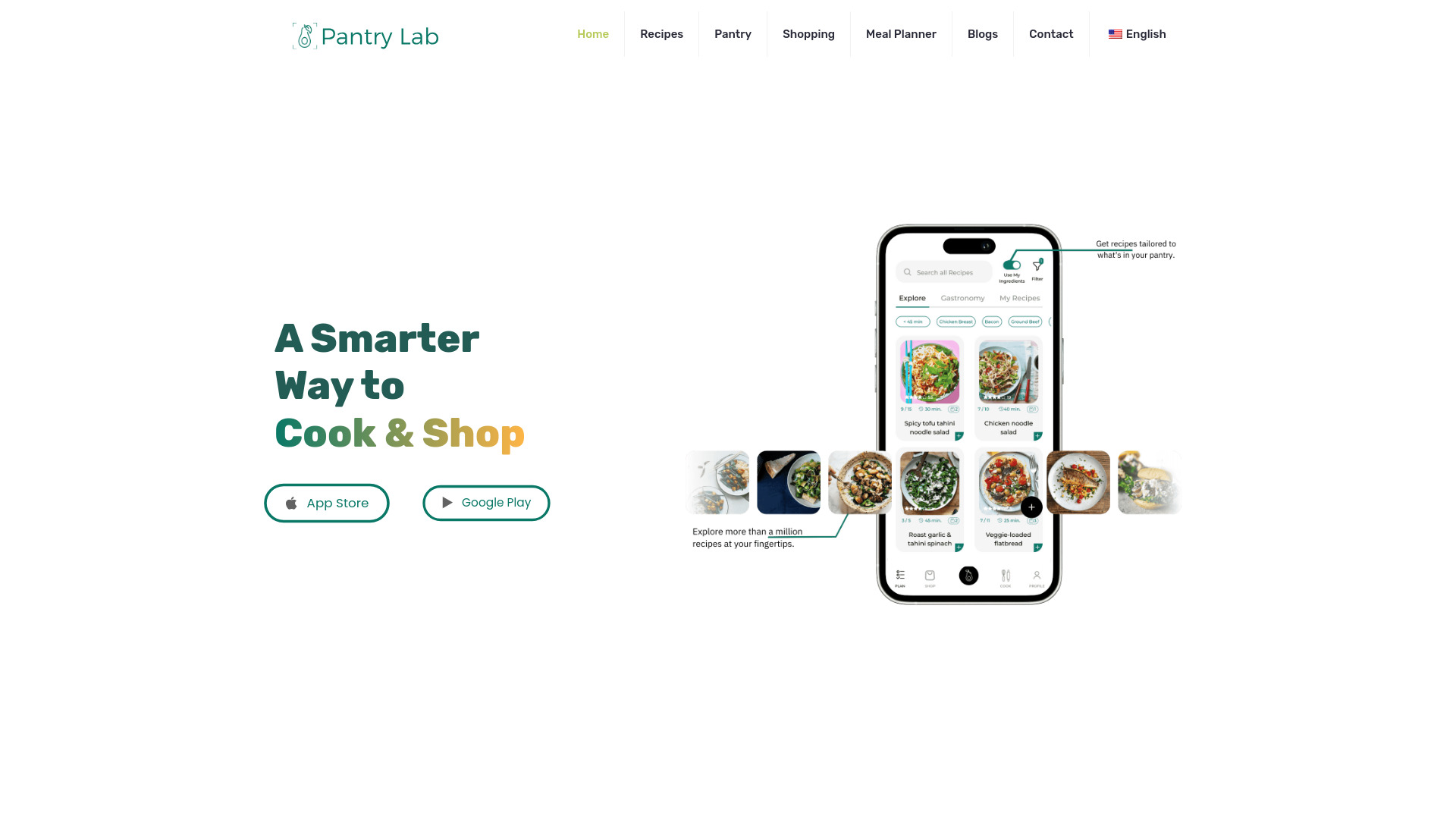The height and width of the screenshot is (819, 1456).
Task: Click the Google Play triangle icon
Action: pyautogui.click(x=447, y=502)
